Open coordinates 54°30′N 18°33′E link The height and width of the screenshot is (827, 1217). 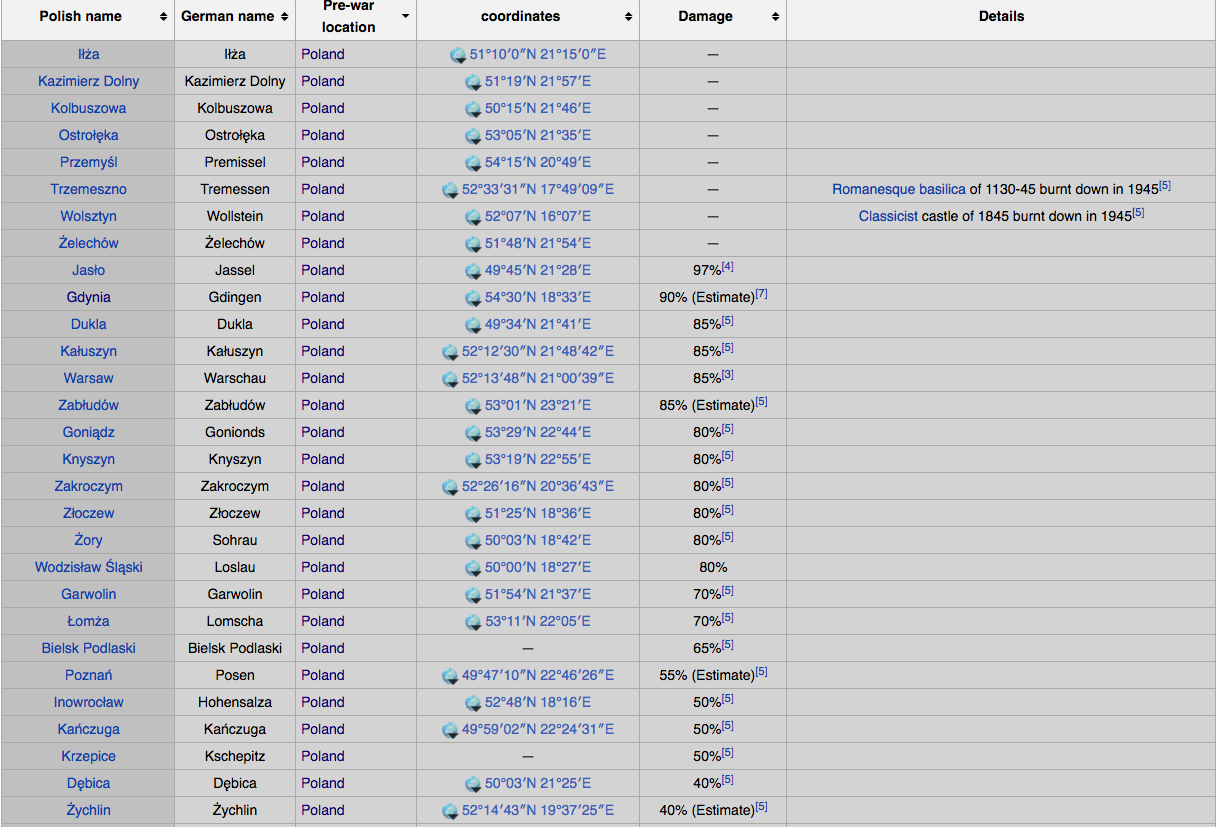coord(538,297)
